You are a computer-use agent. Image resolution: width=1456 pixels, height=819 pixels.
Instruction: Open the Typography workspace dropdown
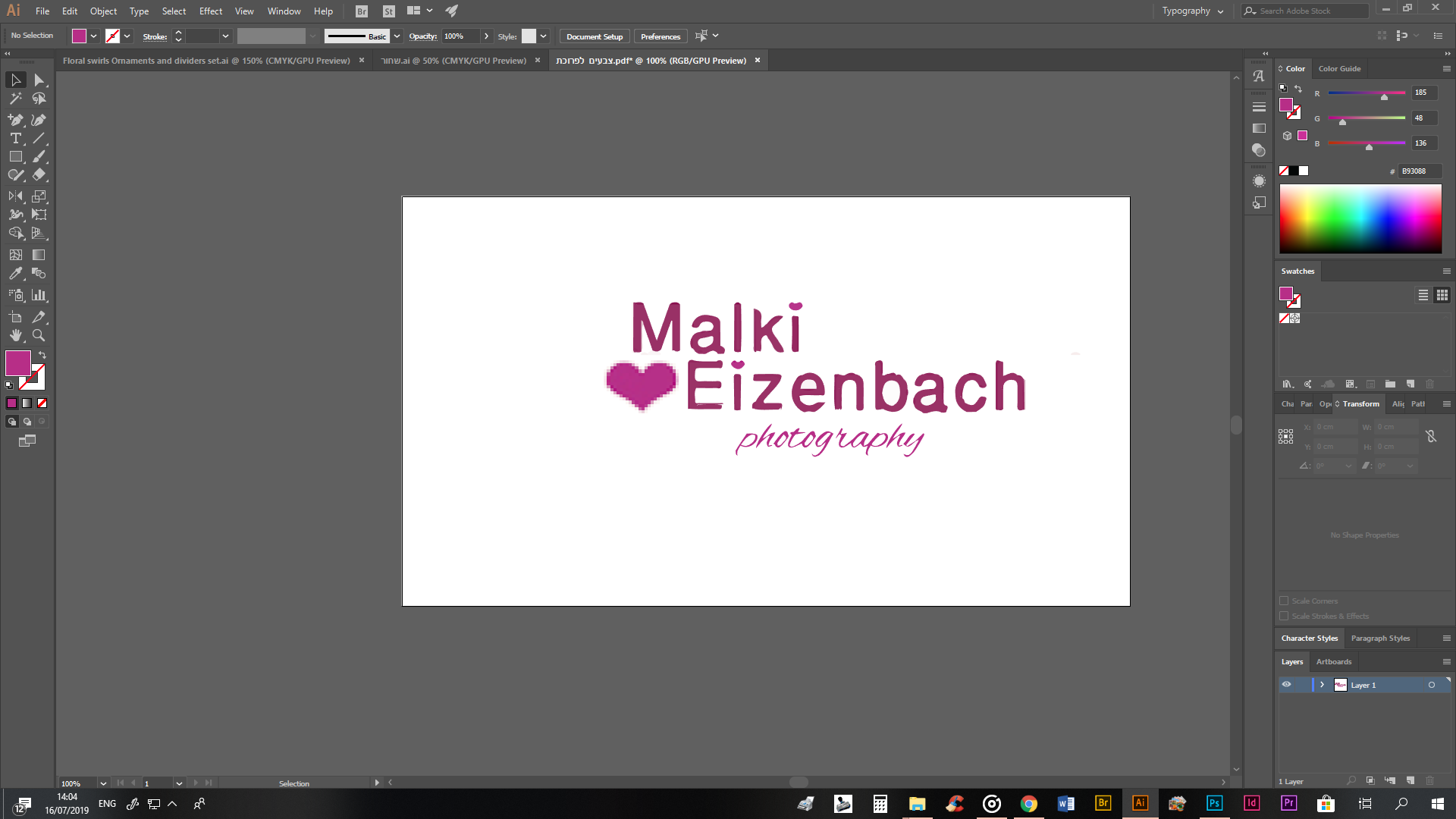(1193, 11)
